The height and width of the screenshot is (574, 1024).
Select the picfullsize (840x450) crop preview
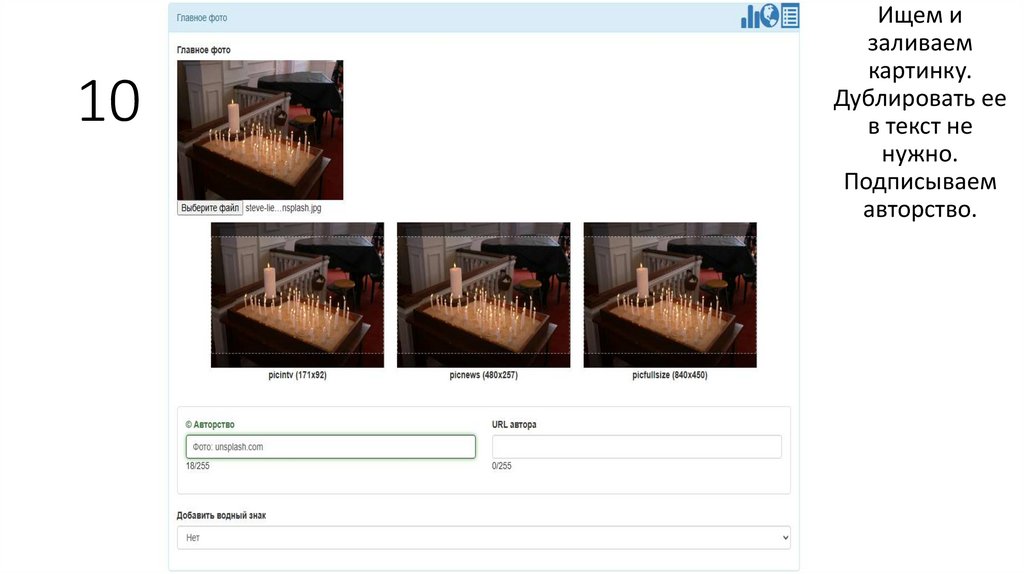click(x=670, y=295)
